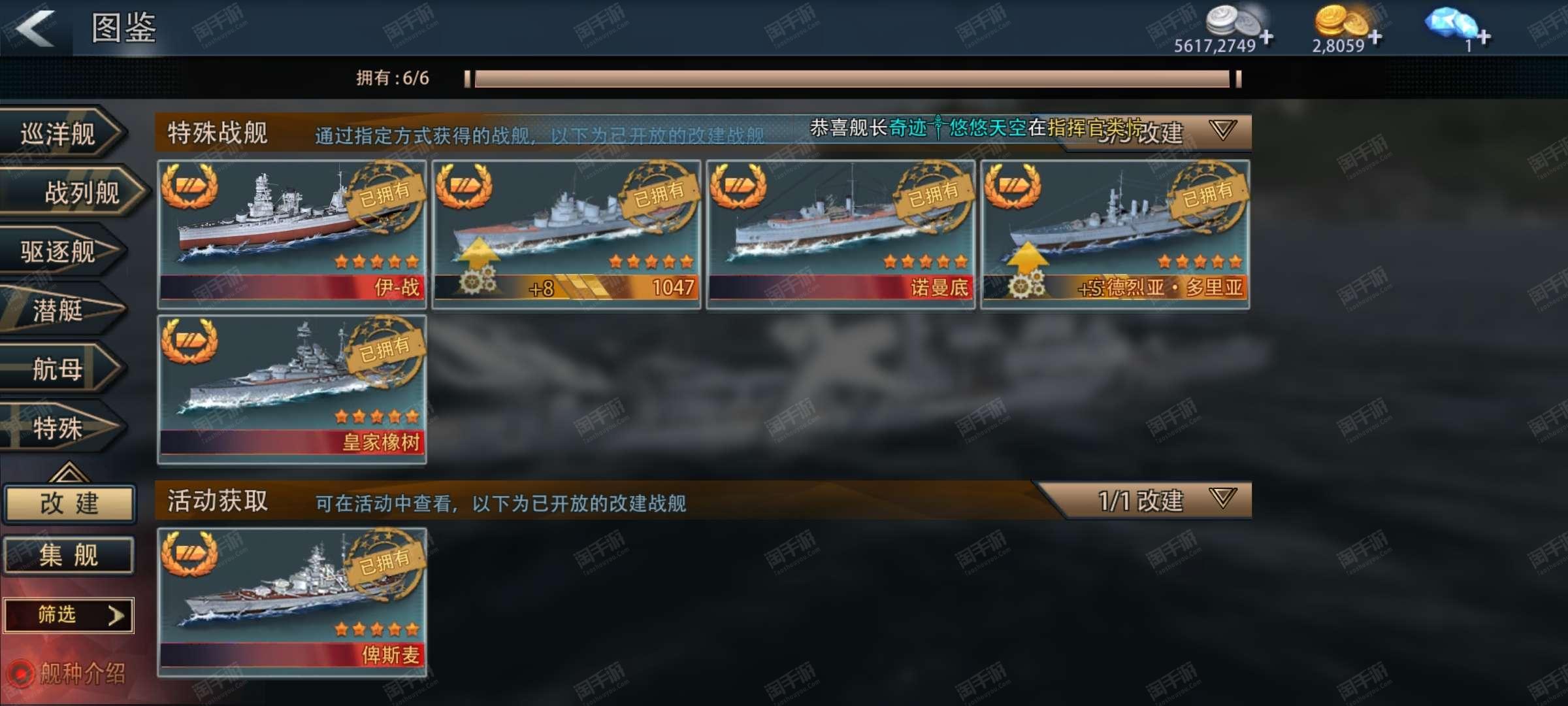Open 舰种介绍 ship type introduction

(82, 673)
